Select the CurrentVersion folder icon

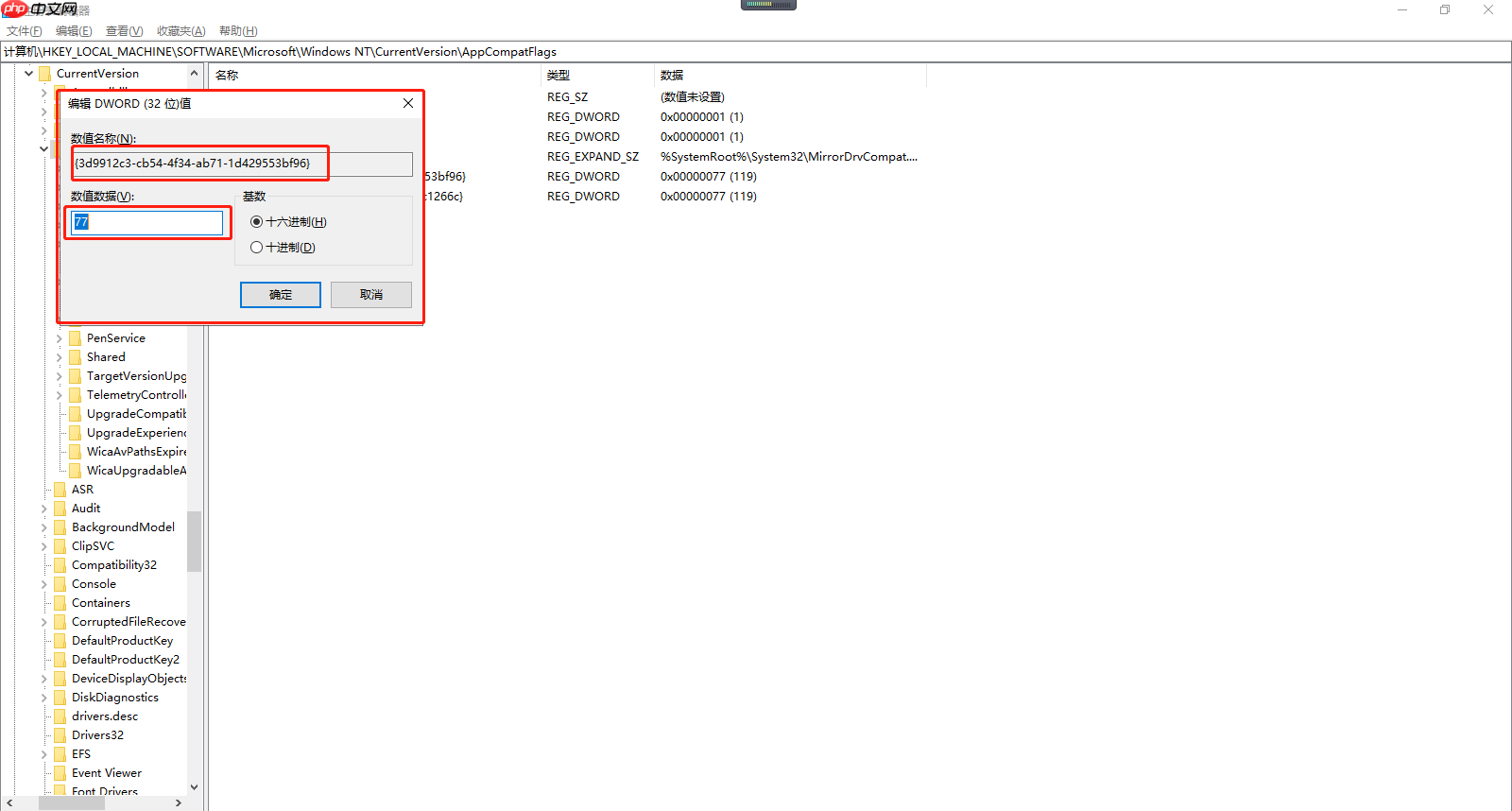[x=45, y=74]
